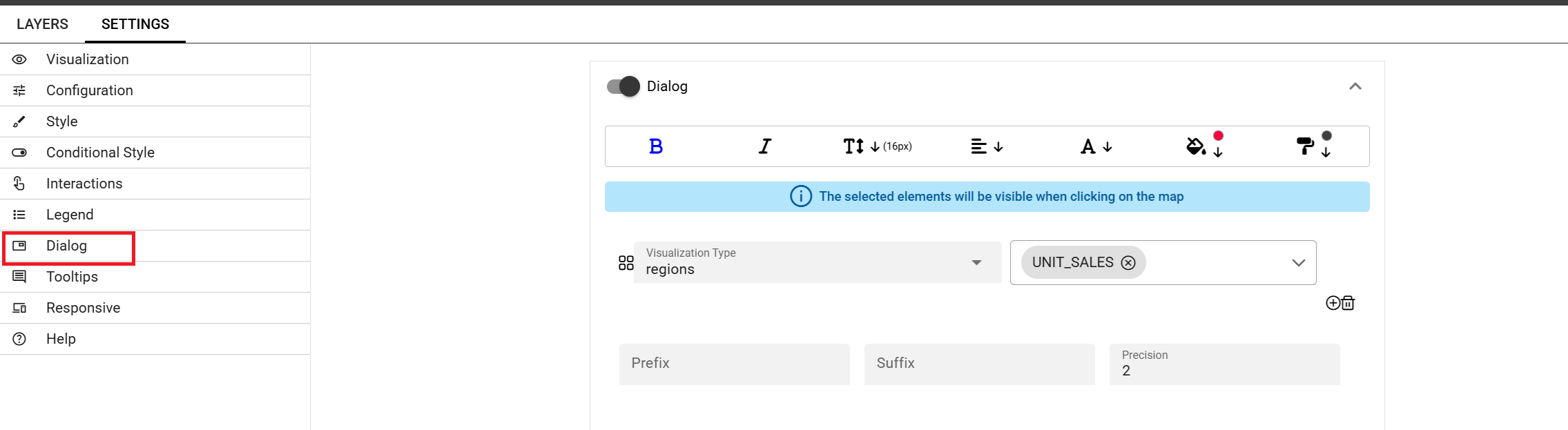Screen dimensions: 1568x430
Task: Select the Dialog menu item
Action: (155, 246)
